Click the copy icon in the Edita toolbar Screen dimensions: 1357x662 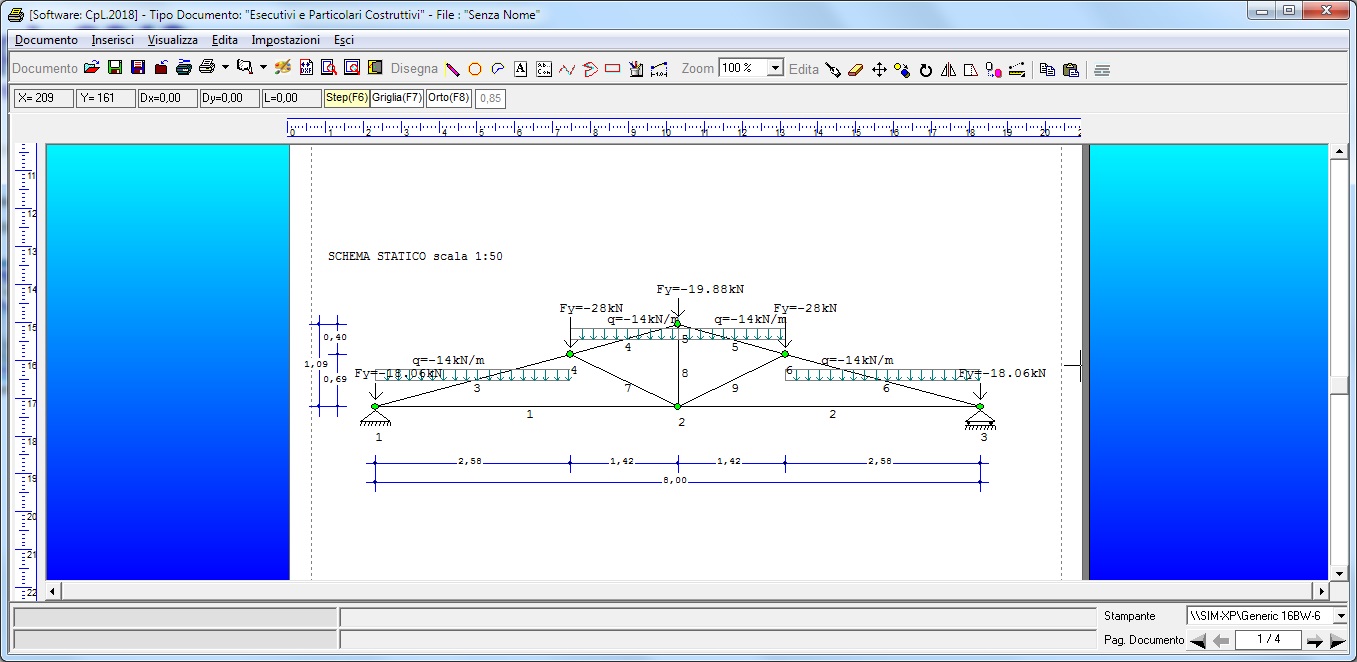(1047, 70)
